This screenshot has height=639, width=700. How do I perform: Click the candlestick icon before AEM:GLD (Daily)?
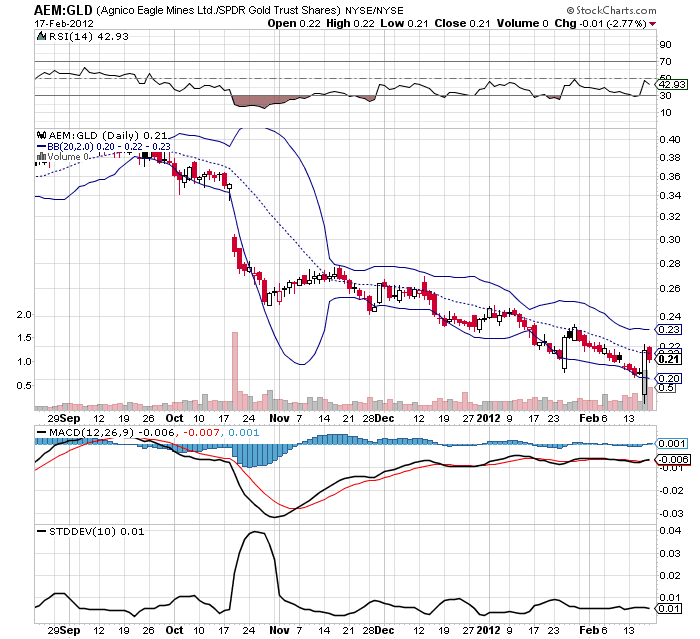point(42,135)
